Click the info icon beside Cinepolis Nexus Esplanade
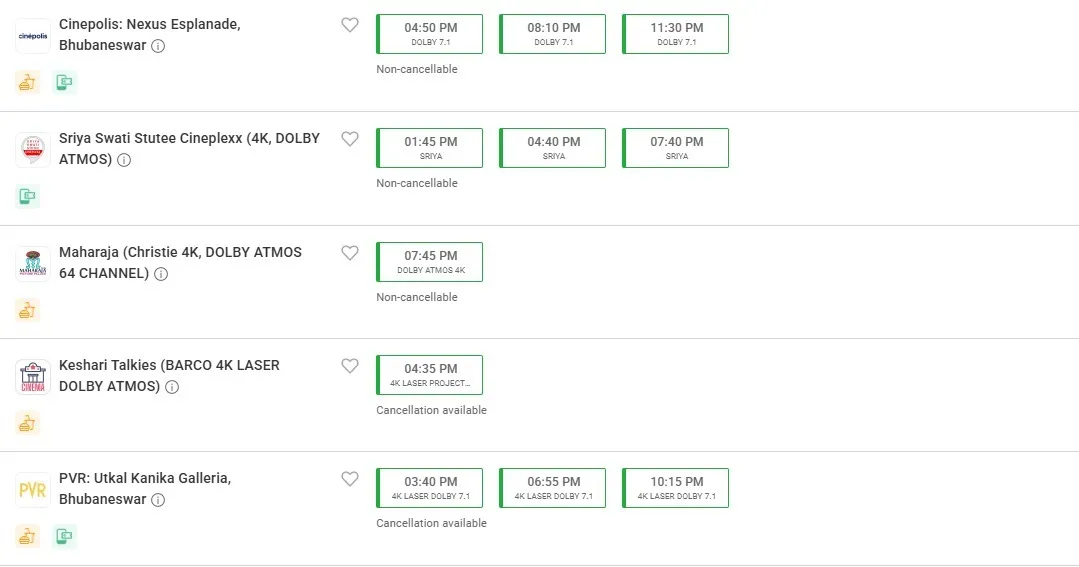This screenshot has height=567, width=1079. [x=158, y=46]
